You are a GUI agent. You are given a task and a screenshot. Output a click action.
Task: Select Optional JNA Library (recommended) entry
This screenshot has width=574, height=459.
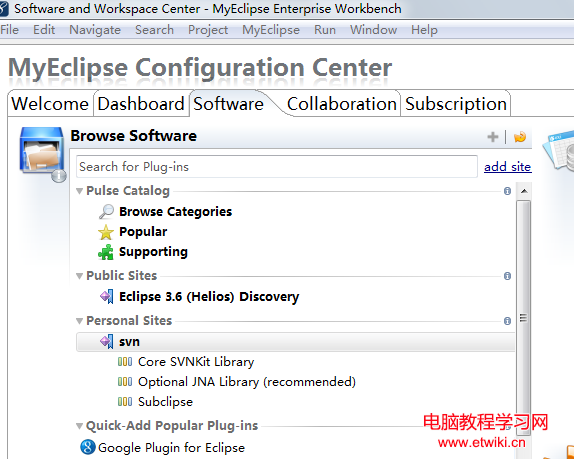[247, 382]
